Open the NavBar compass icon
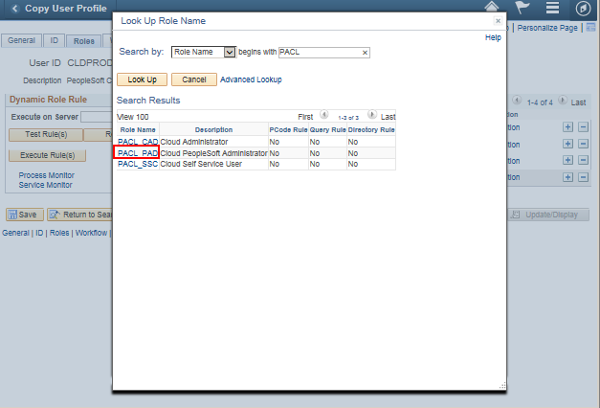 point(583,8)
